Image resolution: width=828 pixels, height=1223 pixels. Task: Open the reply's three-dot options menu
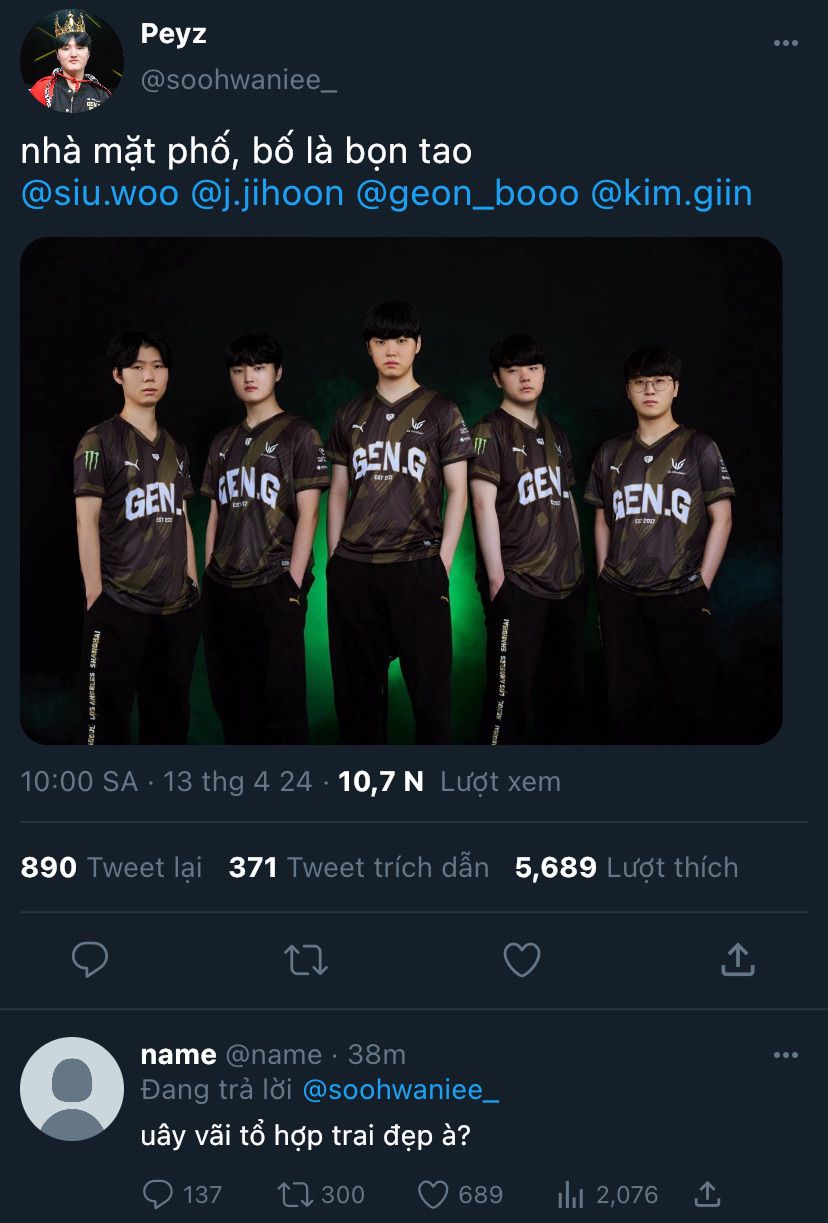point(786,1055)
